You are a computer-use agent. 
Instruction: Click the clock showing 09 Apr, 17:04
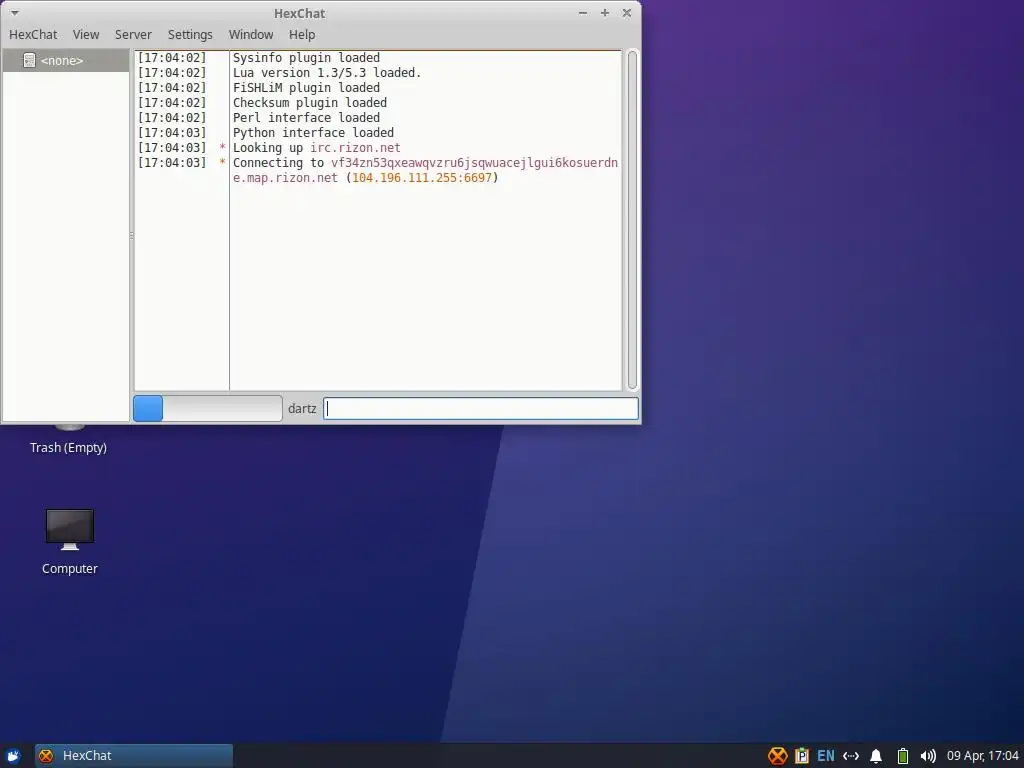(x=982, y=756)
